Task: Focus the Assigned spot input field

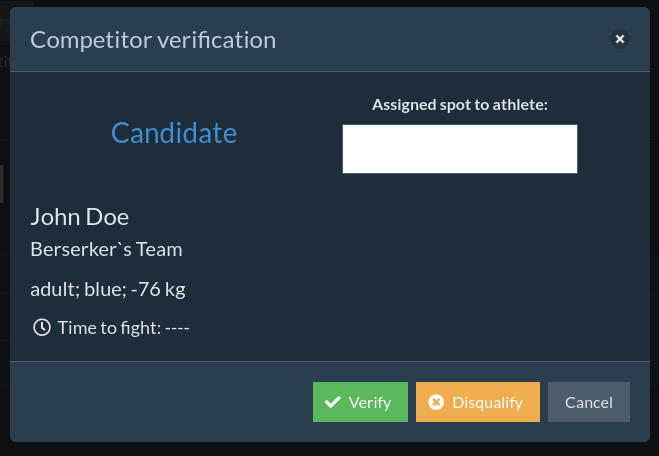Action: (459, 149)
